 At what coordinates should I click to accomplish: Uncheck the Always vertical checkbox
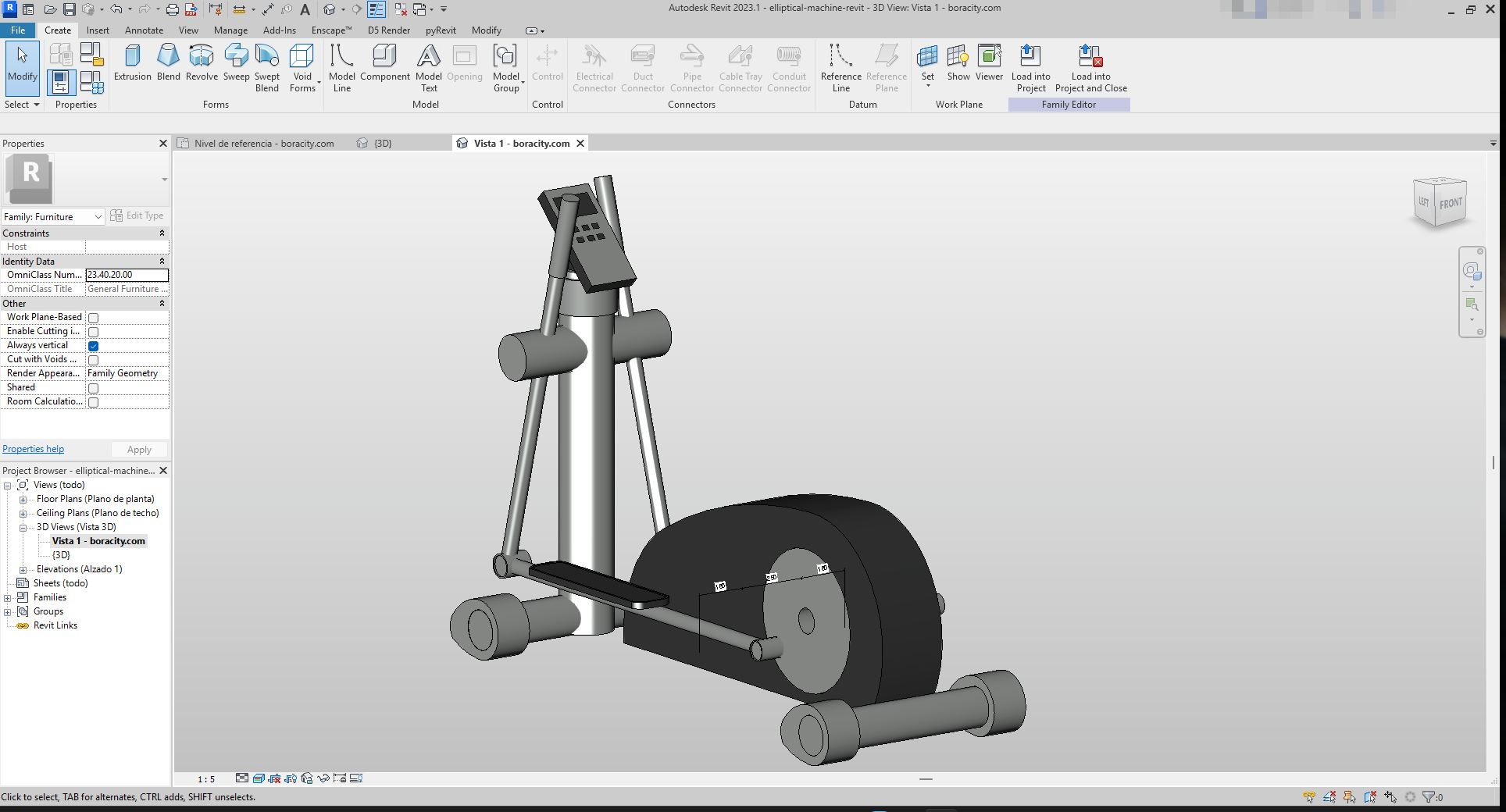point(93,346)
